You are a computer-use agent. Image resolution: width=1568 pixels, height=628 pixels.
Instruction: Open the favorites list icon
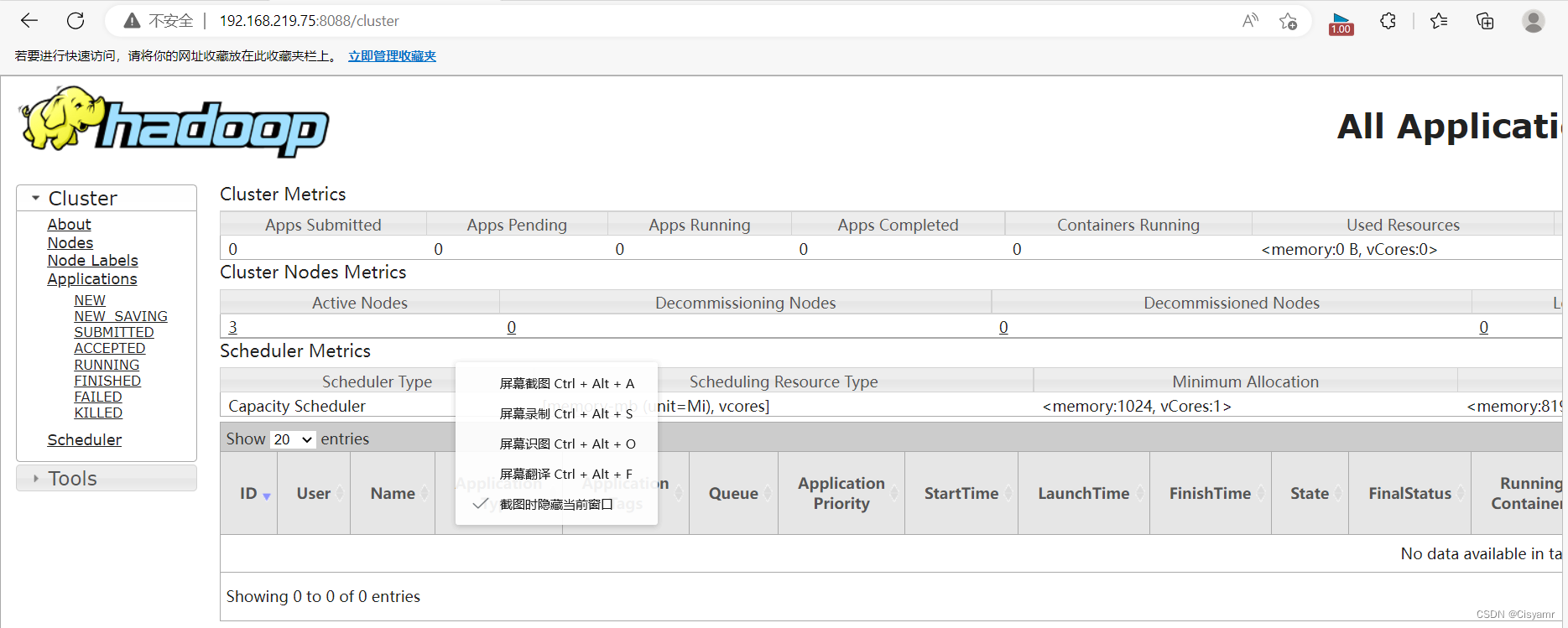click(1440, 21)
